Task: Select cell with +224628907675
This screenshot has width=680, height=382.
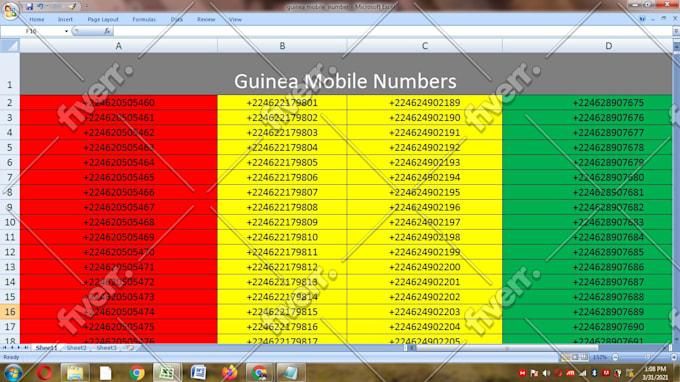Action: (587, 103)
